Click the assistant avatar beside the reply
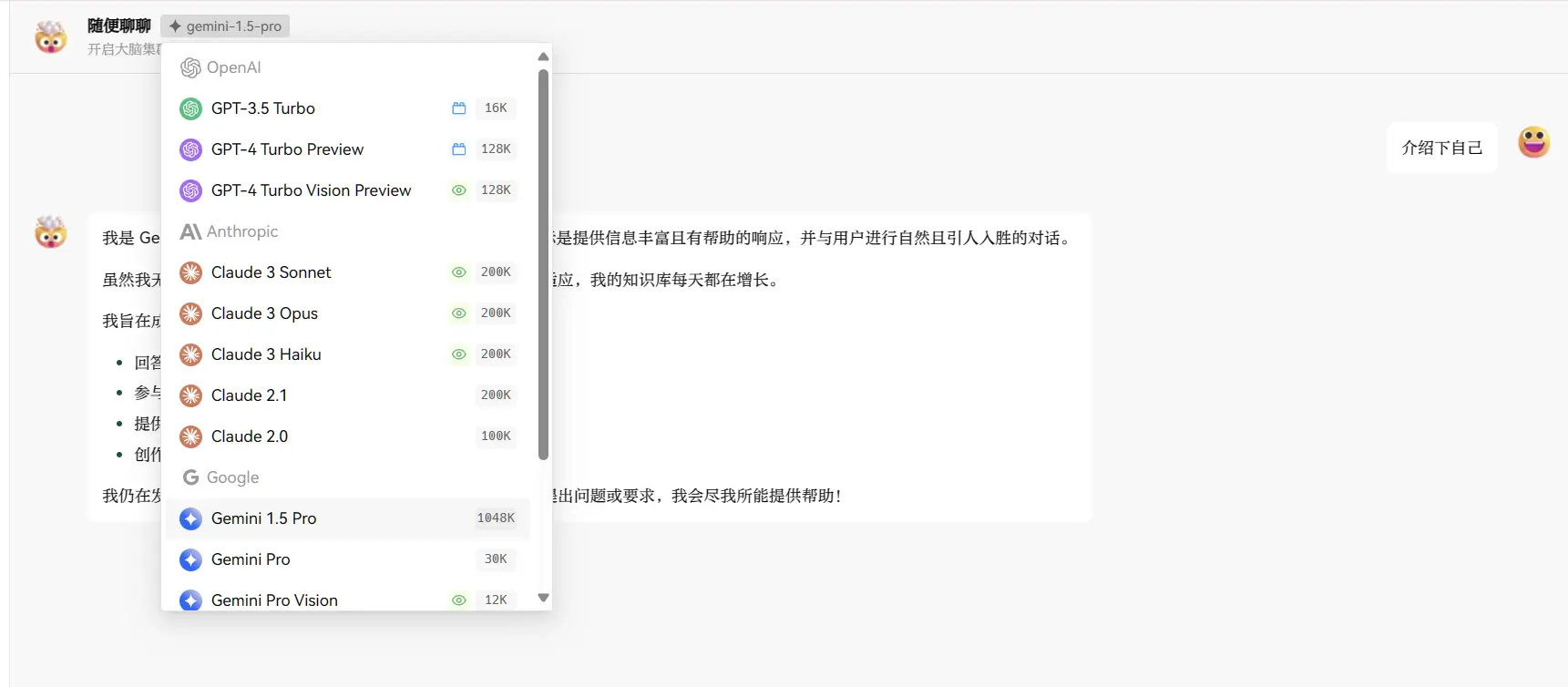Screen dimensions: 1568x687 (51, 232)
